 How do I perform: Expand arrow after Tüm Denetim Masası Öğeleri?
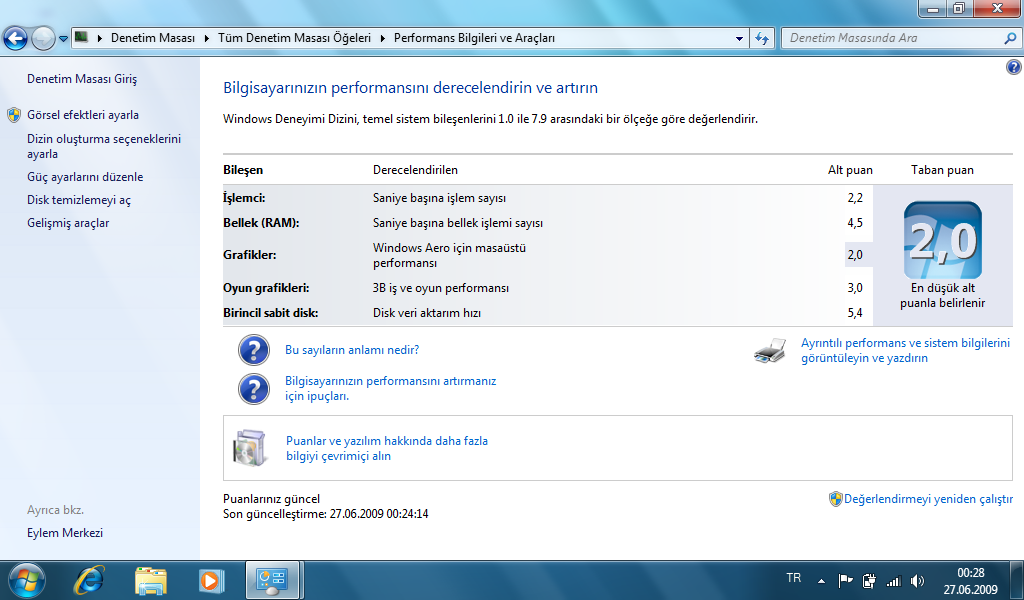click(x=382, y=39)
